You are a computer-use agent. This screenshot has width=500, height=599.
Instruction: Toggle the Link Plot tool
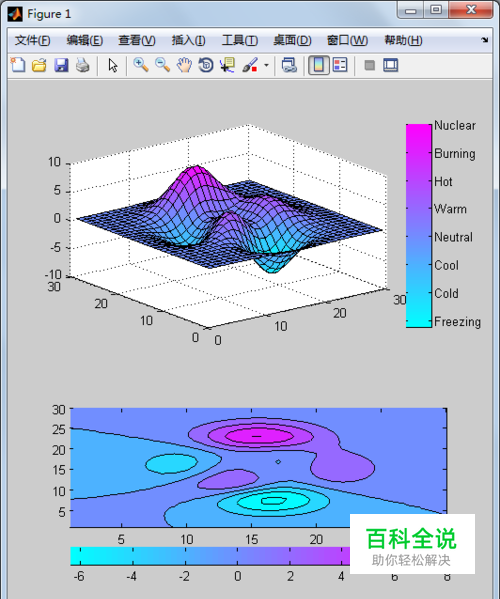[x=289, y=65]
